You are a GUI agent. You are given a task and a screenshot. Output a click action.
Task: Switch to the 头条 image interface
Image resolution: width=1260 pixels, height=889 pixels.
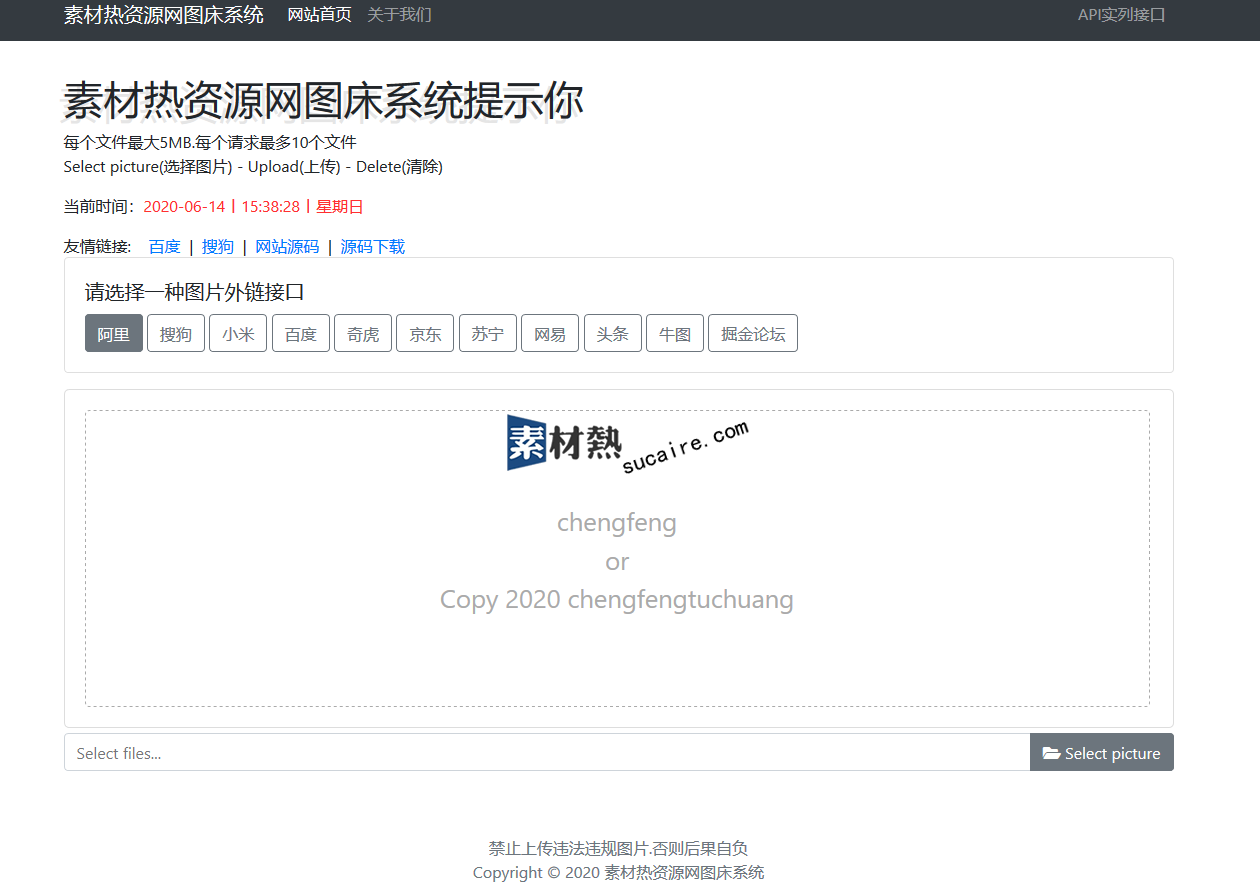[x=613, y=334]
